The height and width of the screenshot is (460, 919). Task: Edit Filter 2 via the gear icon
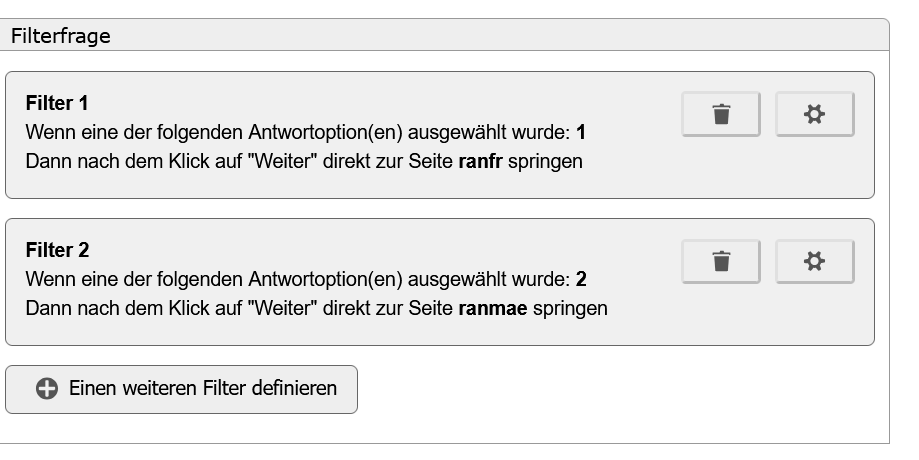pos(814,262)
